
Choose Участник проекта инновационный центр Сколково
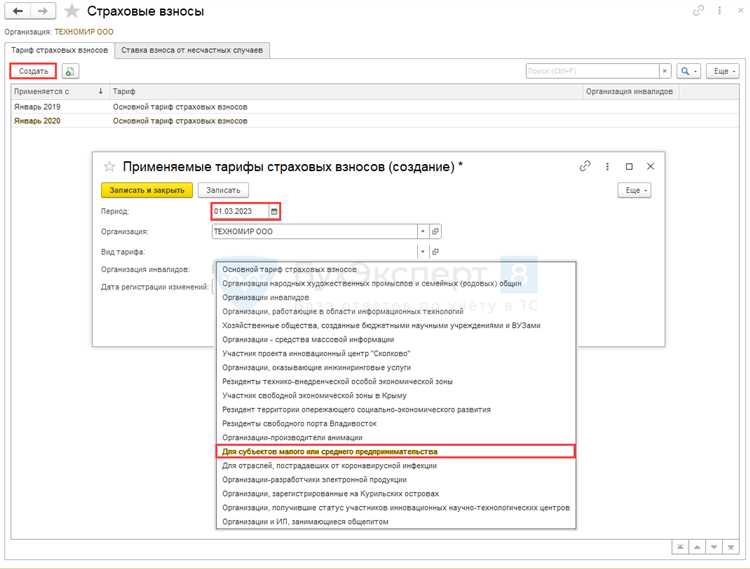point(396,353)
